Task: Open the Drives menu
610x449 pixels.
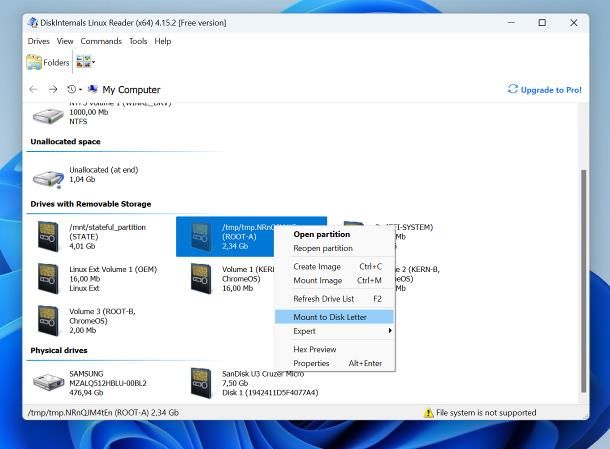Action: 39,41
